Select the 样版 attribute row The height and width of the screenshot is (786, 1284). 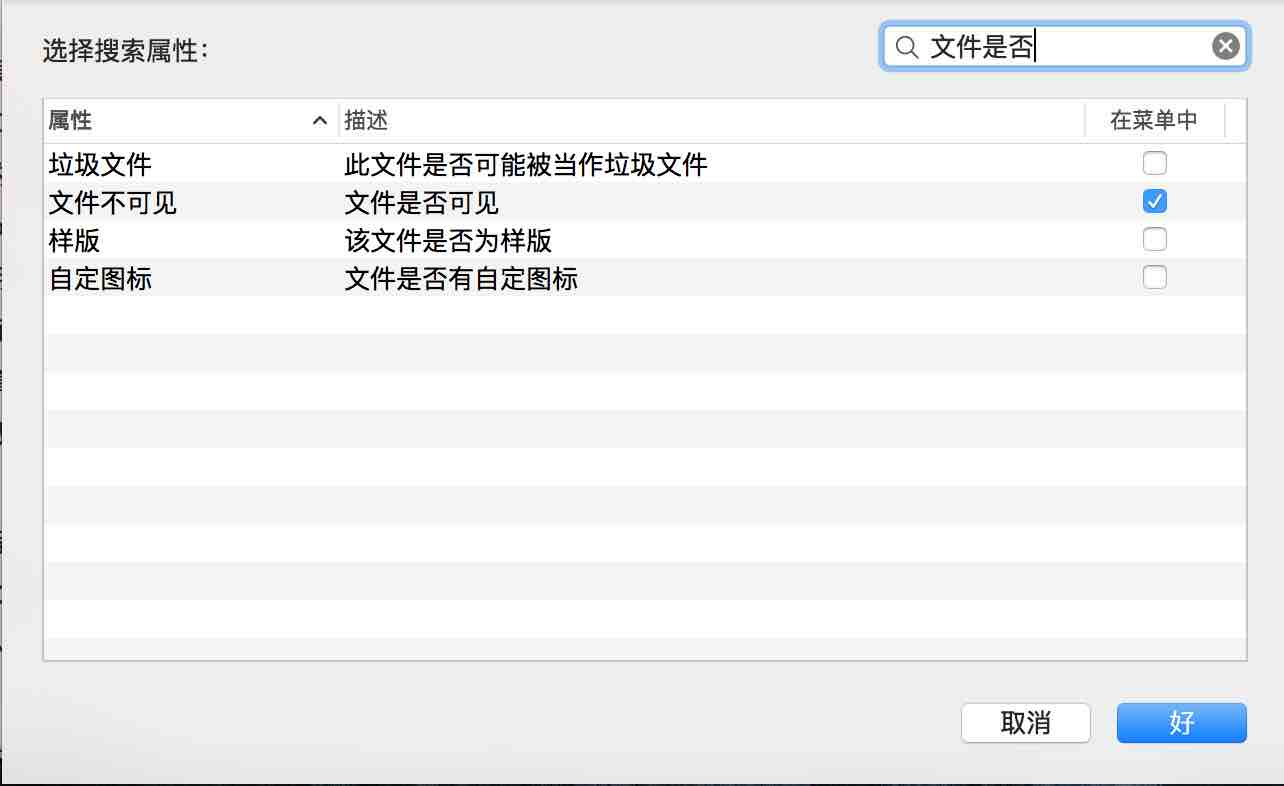(75, 241)
